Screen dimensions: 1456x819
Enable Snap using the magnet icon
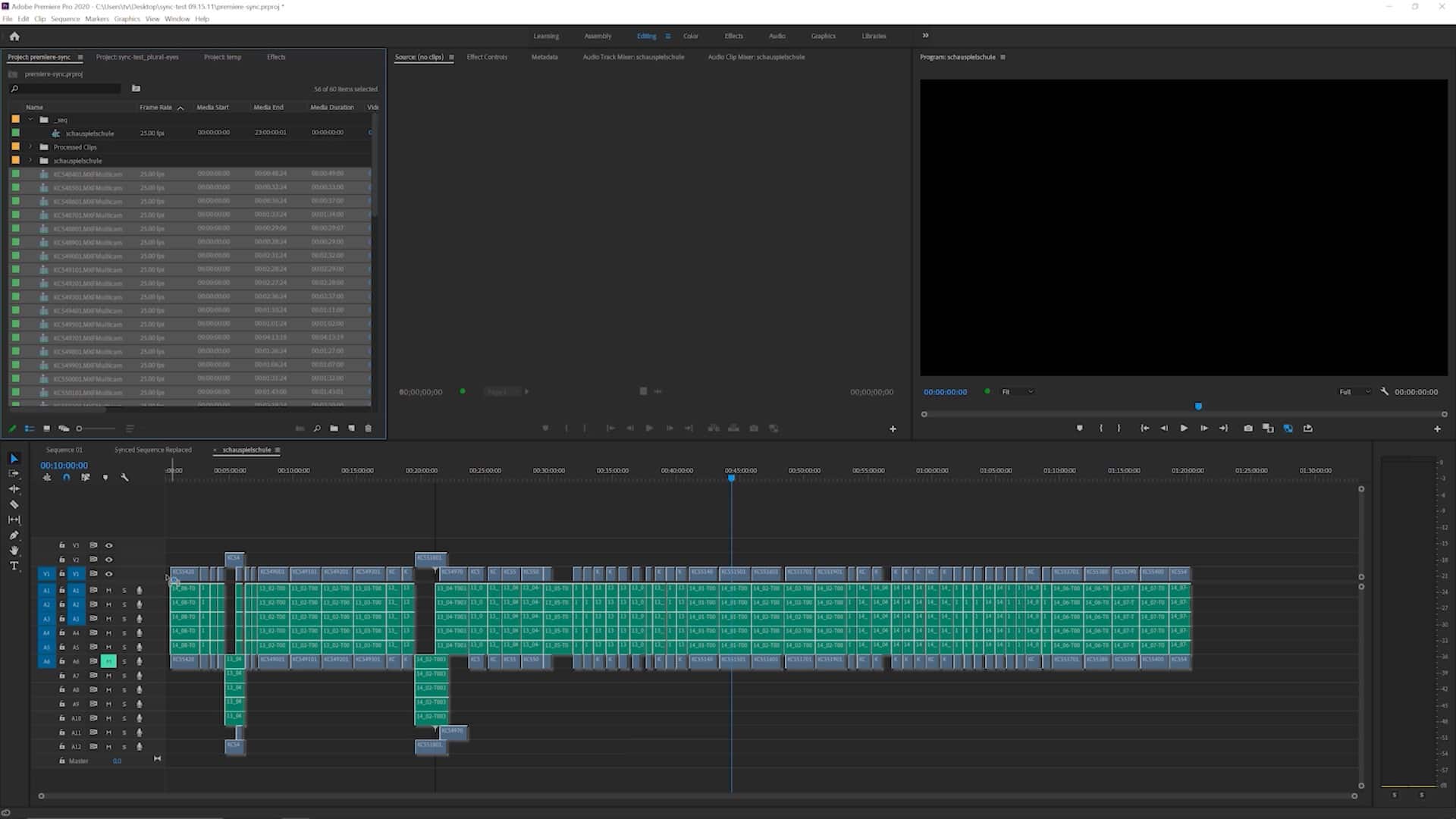click(x=66, y=477)
